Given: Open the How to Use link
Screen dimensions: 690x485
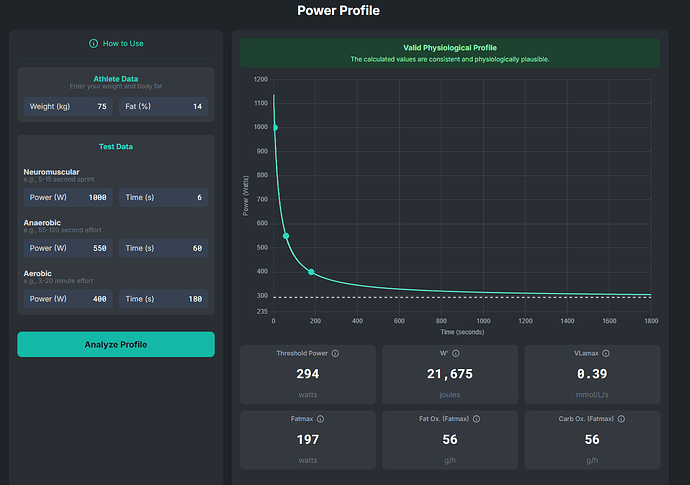Looking at the screenshot, I should coord(123,44).
